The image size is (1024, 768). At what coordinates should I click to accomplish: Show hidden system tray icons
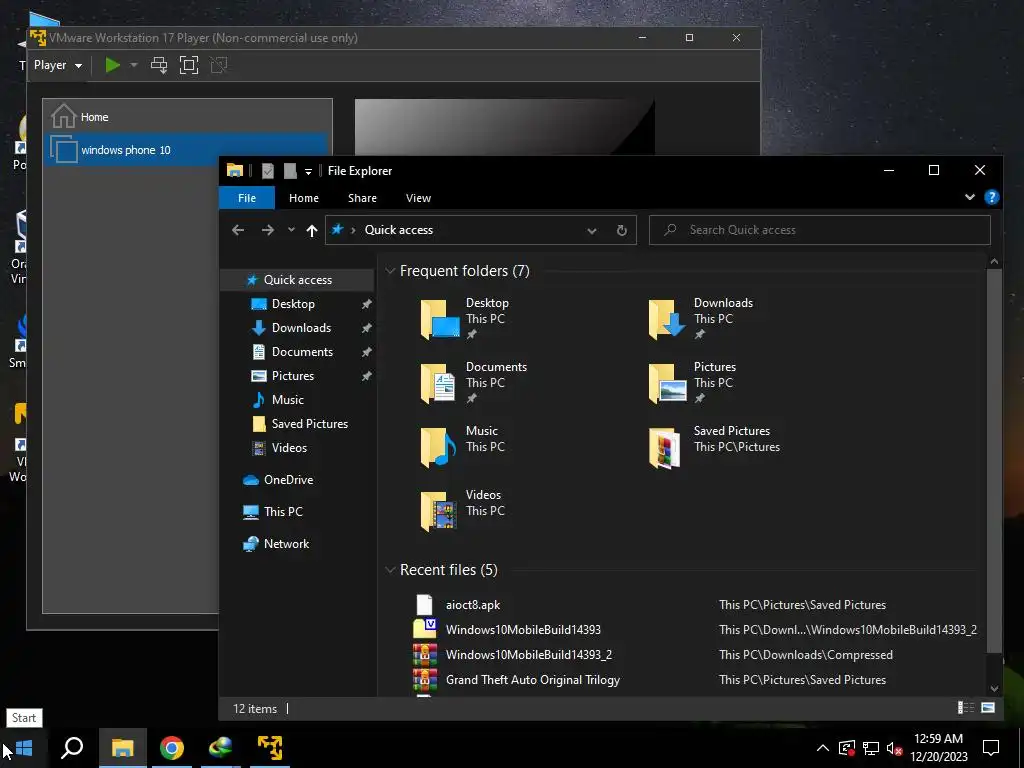point(823,748)
